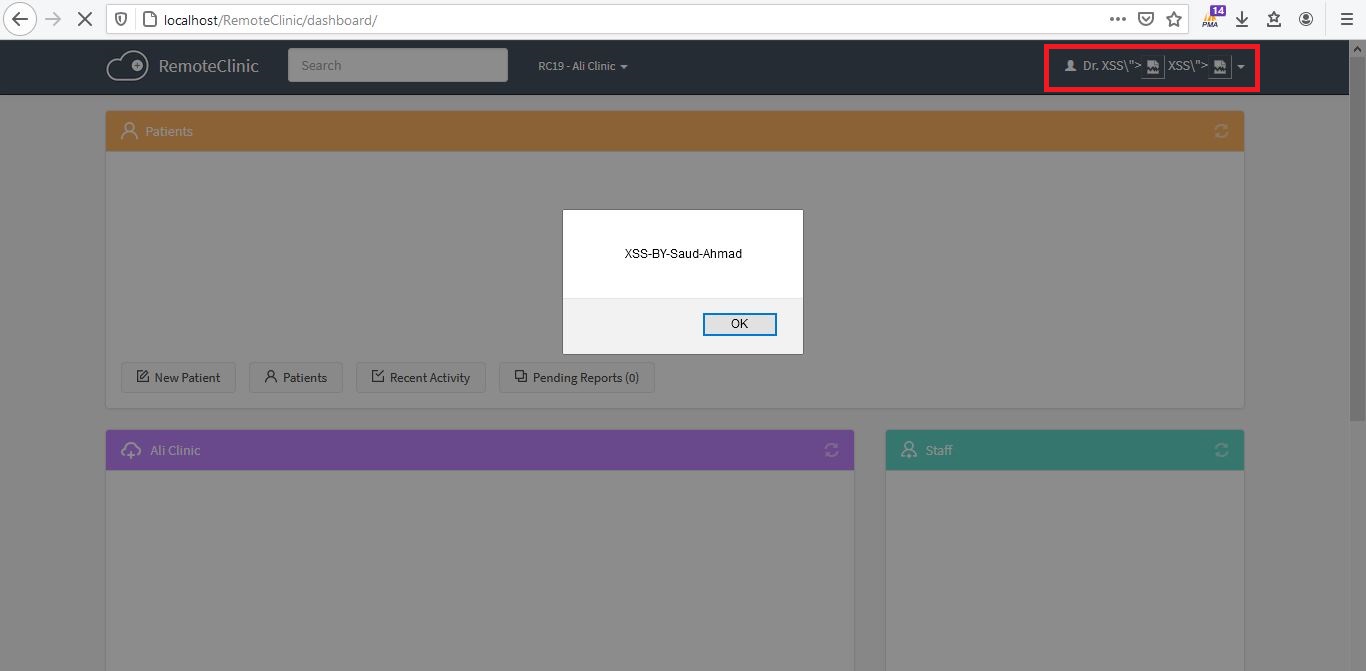Screen dimensions: 1366x671
Task: Click the address bar URL
Action: point(270,19)
